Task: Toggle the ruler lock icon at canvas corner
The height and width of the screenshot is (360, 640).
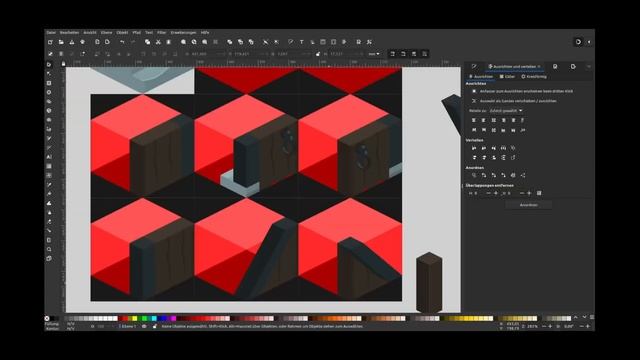Action: 63,64
